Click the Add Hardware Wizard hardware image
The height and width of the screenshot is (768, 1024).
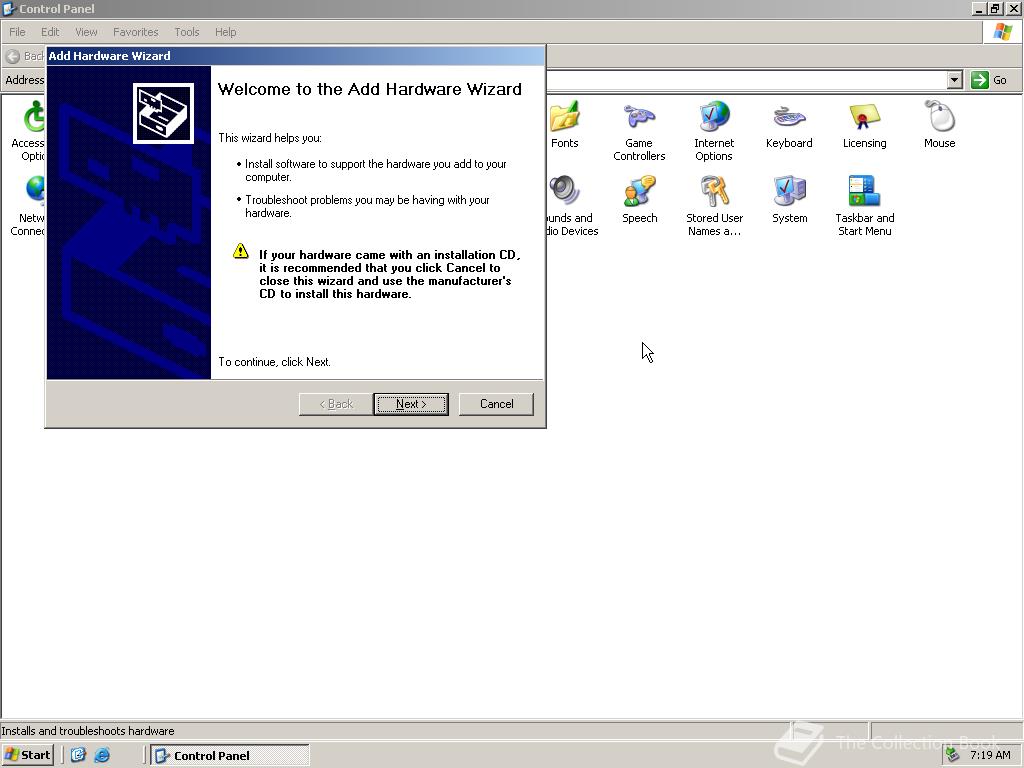(163, 114)
